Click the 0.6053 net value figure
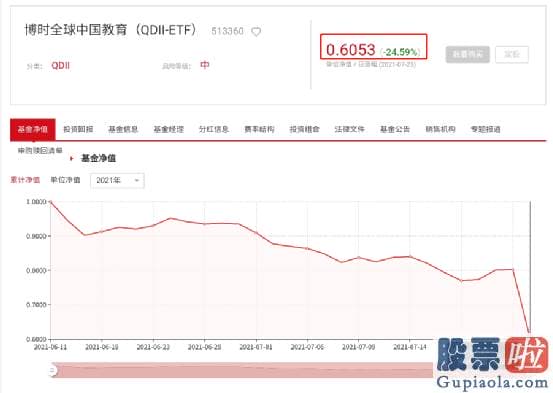 click(351, 50)
